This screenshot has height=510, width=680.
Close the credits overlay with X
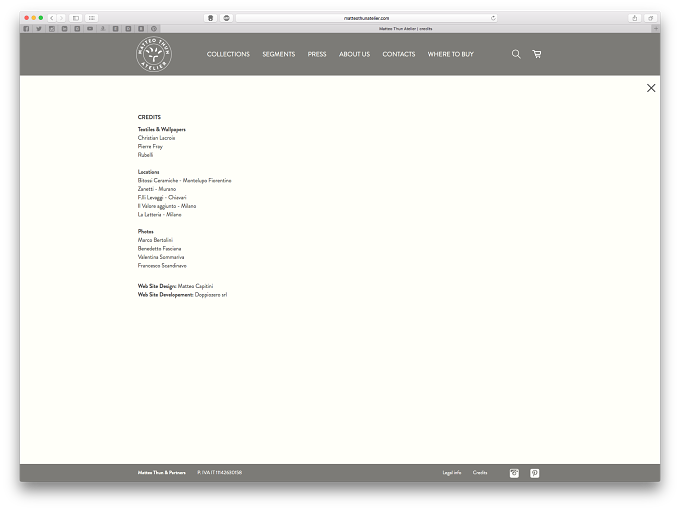tap(651, 88)
